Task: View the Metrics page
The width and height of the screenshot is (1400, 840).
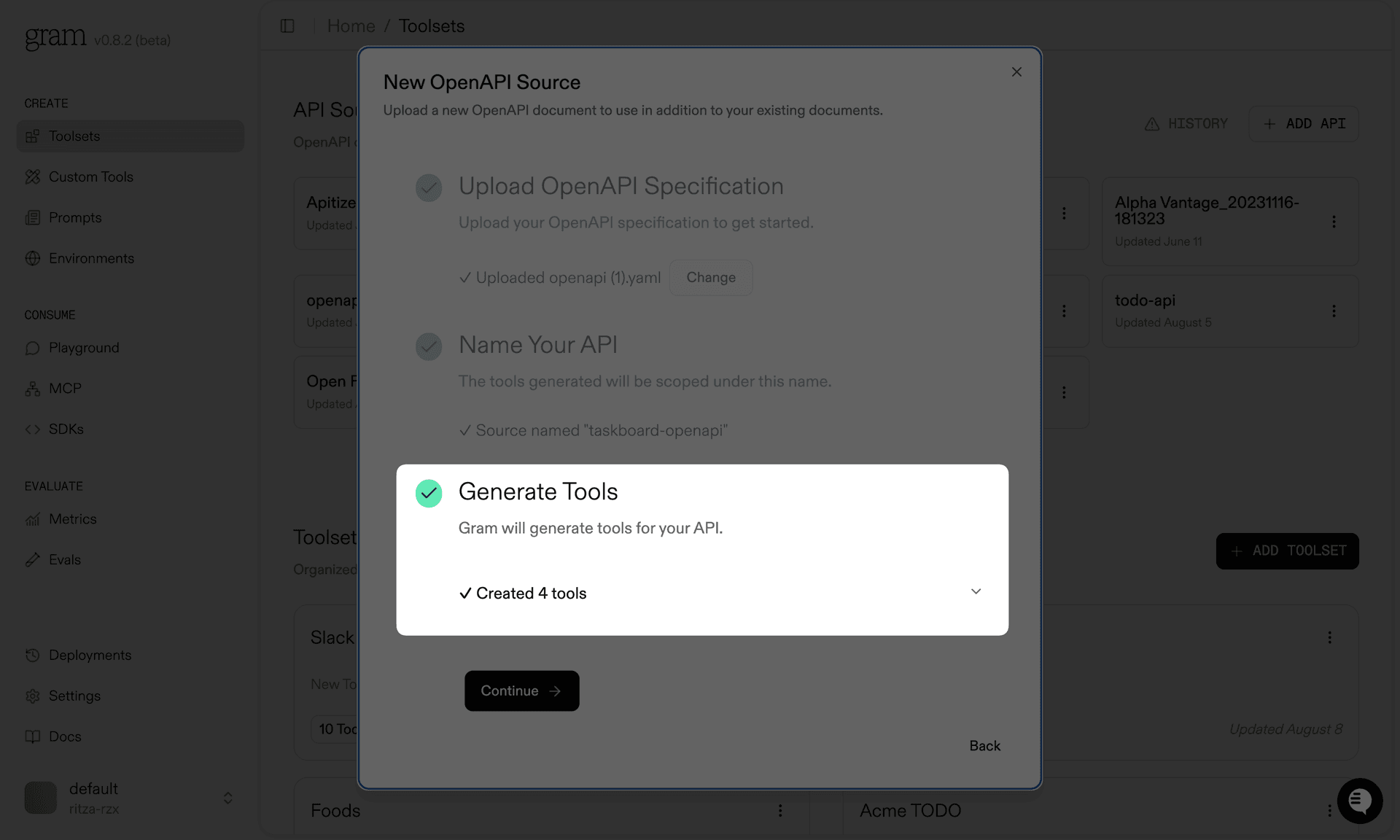Action: click(x=72, y=518)
